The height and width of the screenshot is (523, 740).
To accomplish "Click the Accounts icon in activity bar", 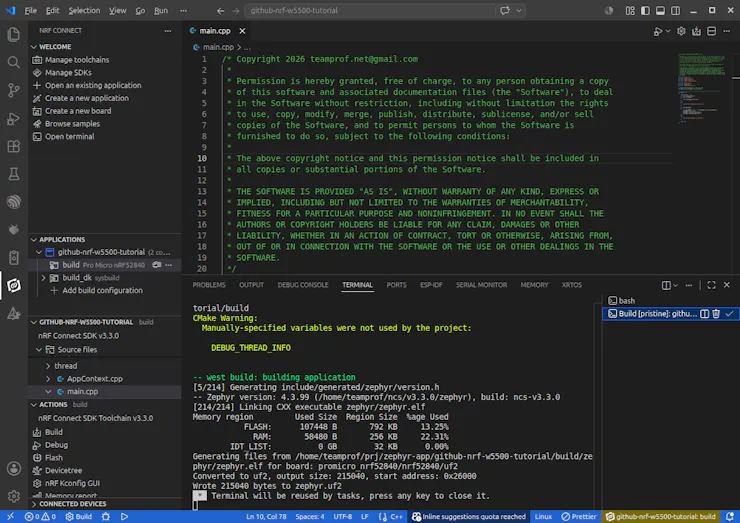I will (x=14, y=468).
